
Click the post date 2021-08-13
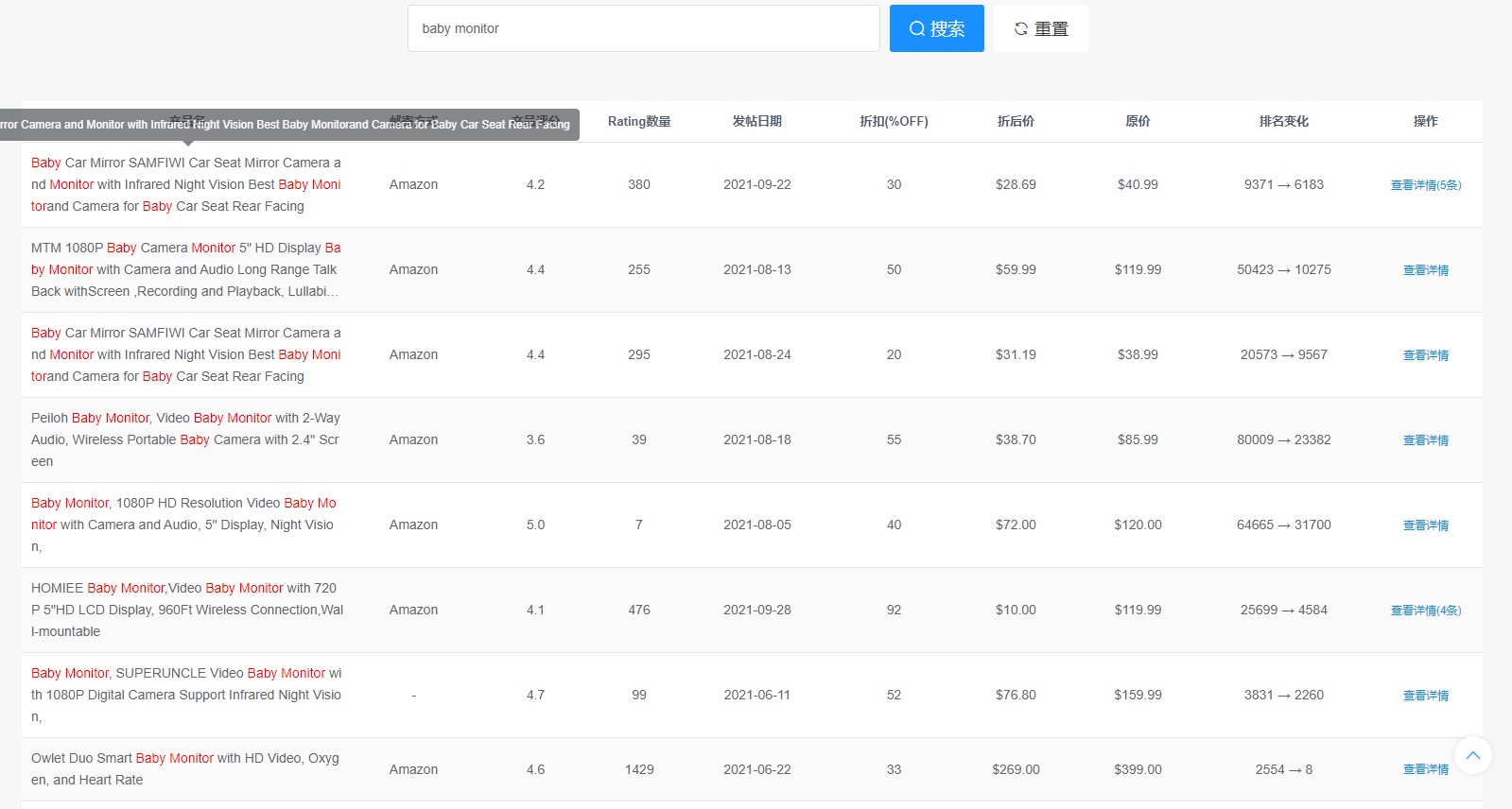click(x=757, y=269)
